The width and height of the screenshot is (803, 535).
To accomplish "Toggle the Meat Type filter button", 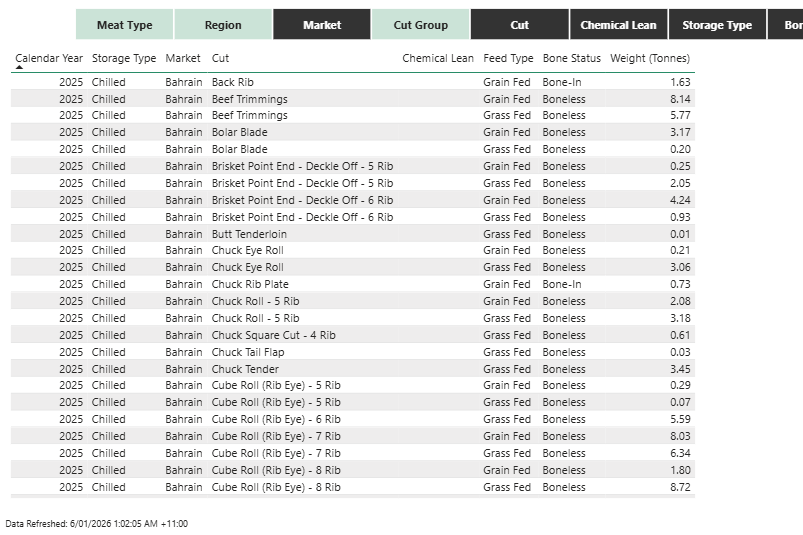I will (x=124, y=25).
